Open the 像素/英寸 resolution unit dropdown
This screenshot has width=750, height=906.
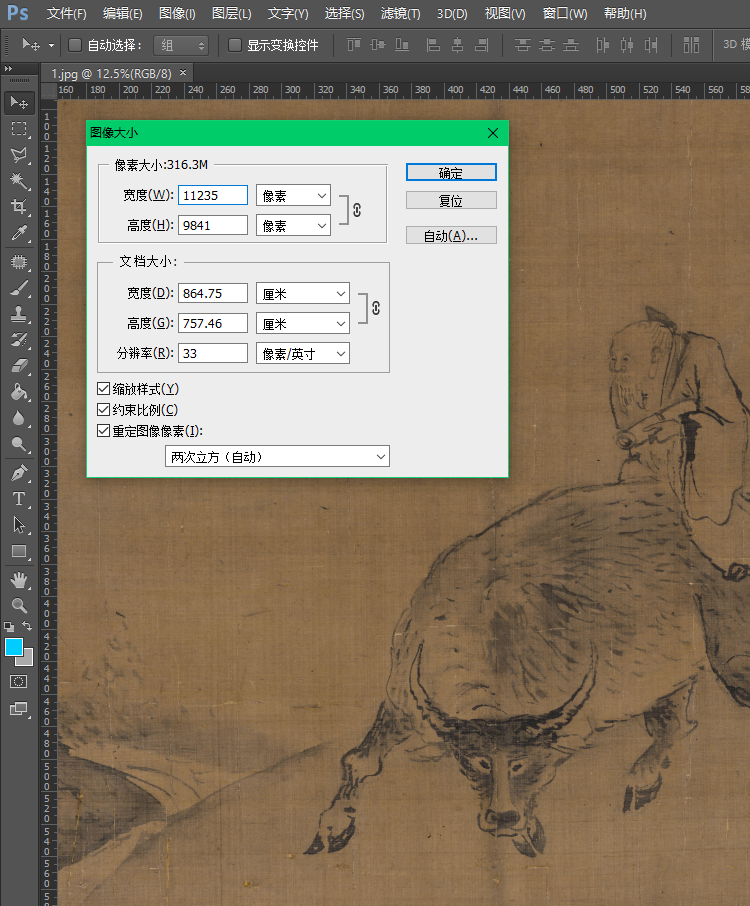(x=303, y=354)
